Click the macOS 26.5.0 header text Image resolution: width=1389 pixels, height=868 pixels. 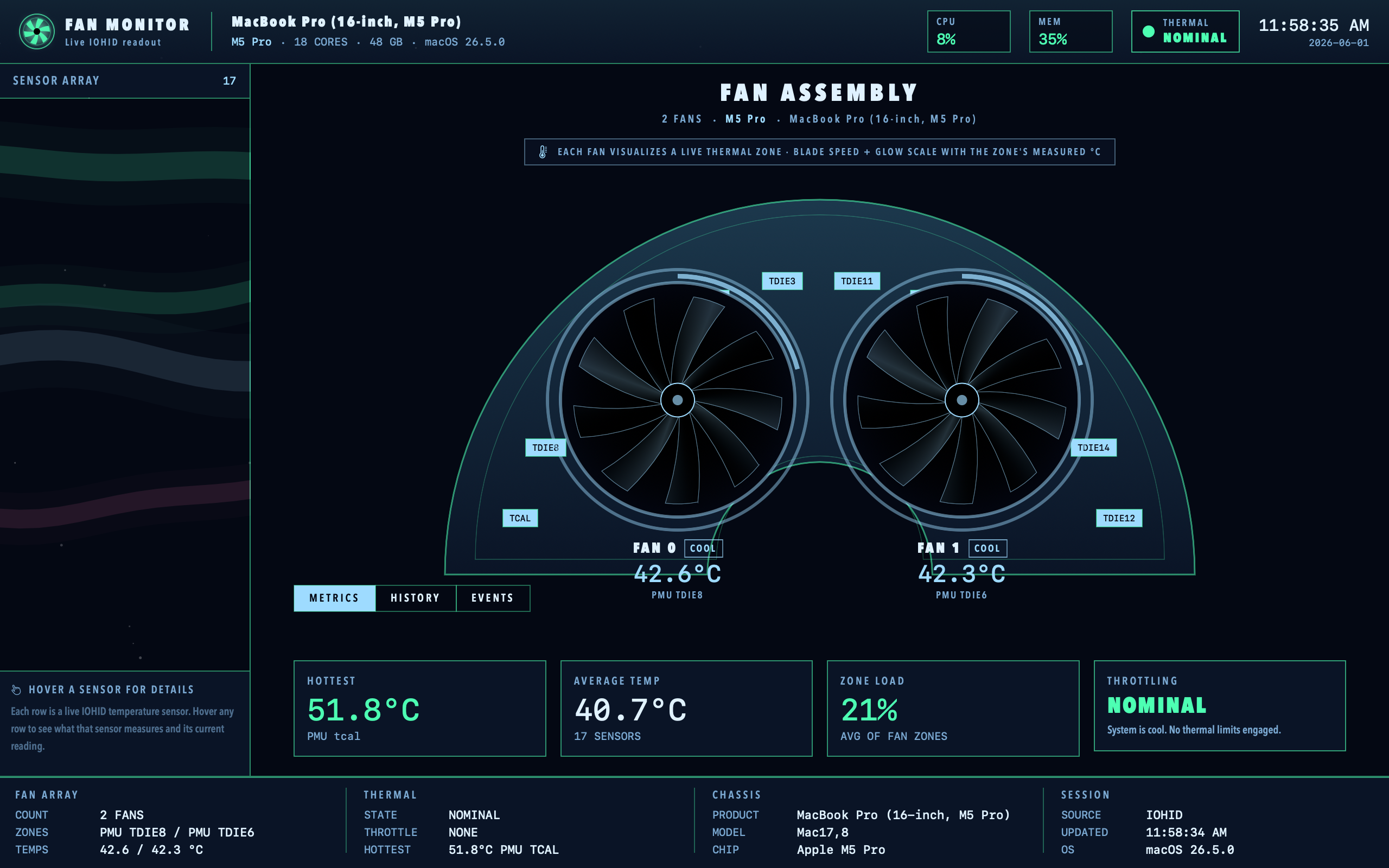(x=465, y=42)
